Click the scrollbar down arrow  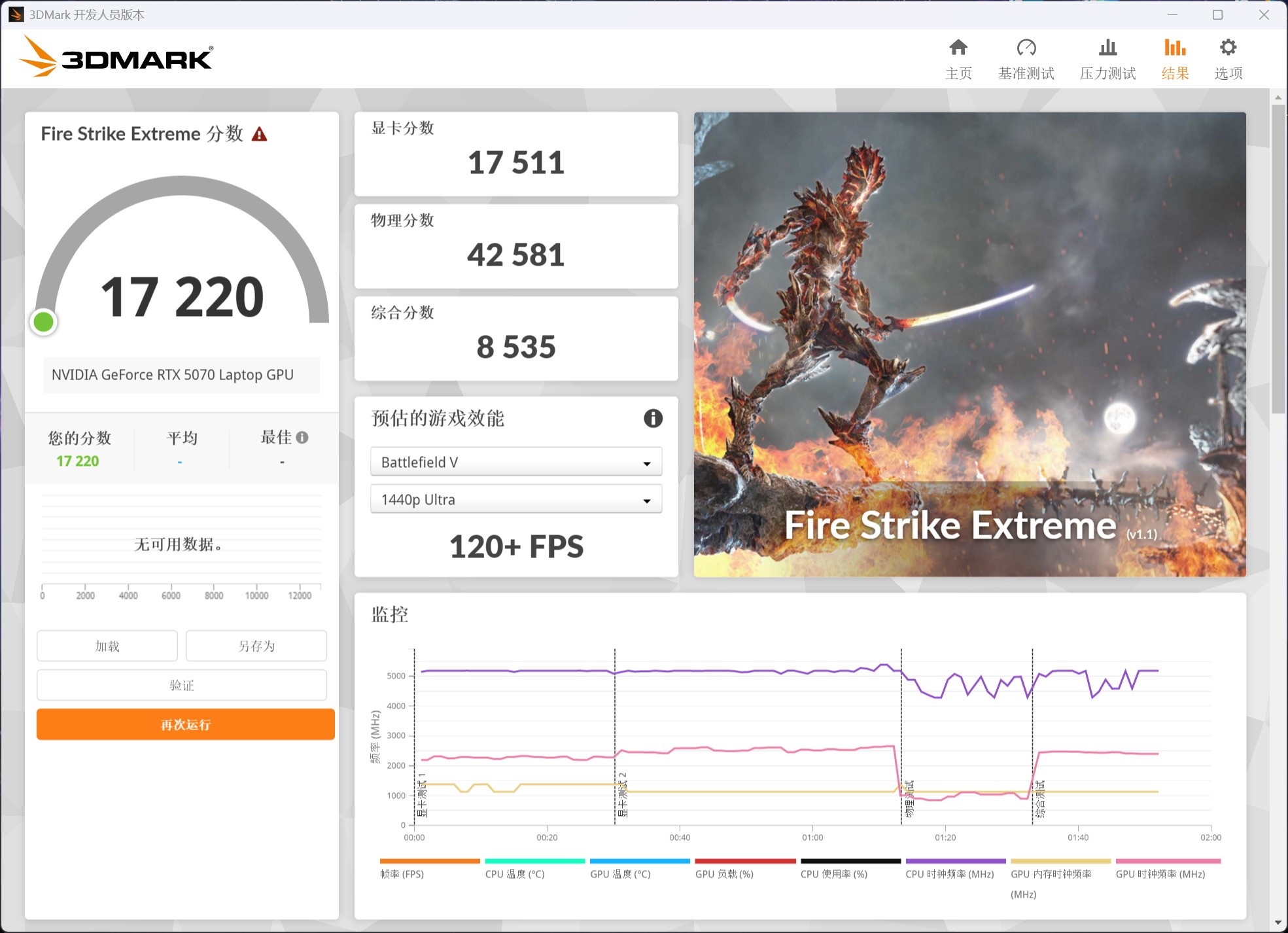point(1278,923)
